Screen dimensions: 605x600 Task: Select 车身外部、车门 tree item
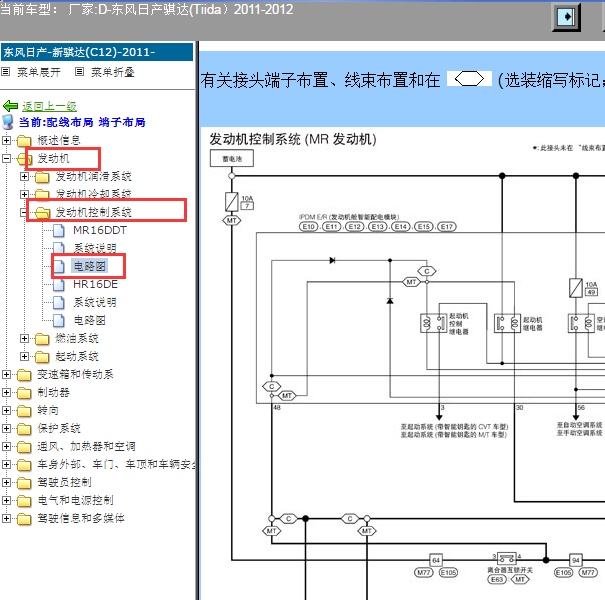(x=116, y=464)
